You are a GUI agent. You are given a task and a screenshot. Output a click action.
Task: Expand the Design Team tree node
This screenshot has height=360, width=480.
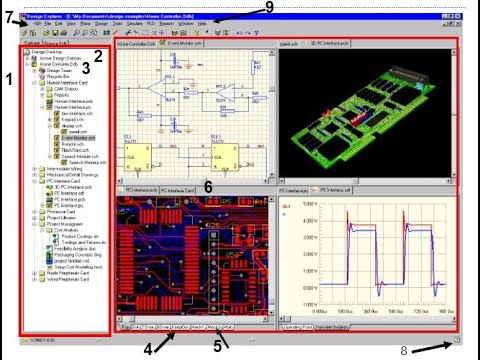point(34,71)
